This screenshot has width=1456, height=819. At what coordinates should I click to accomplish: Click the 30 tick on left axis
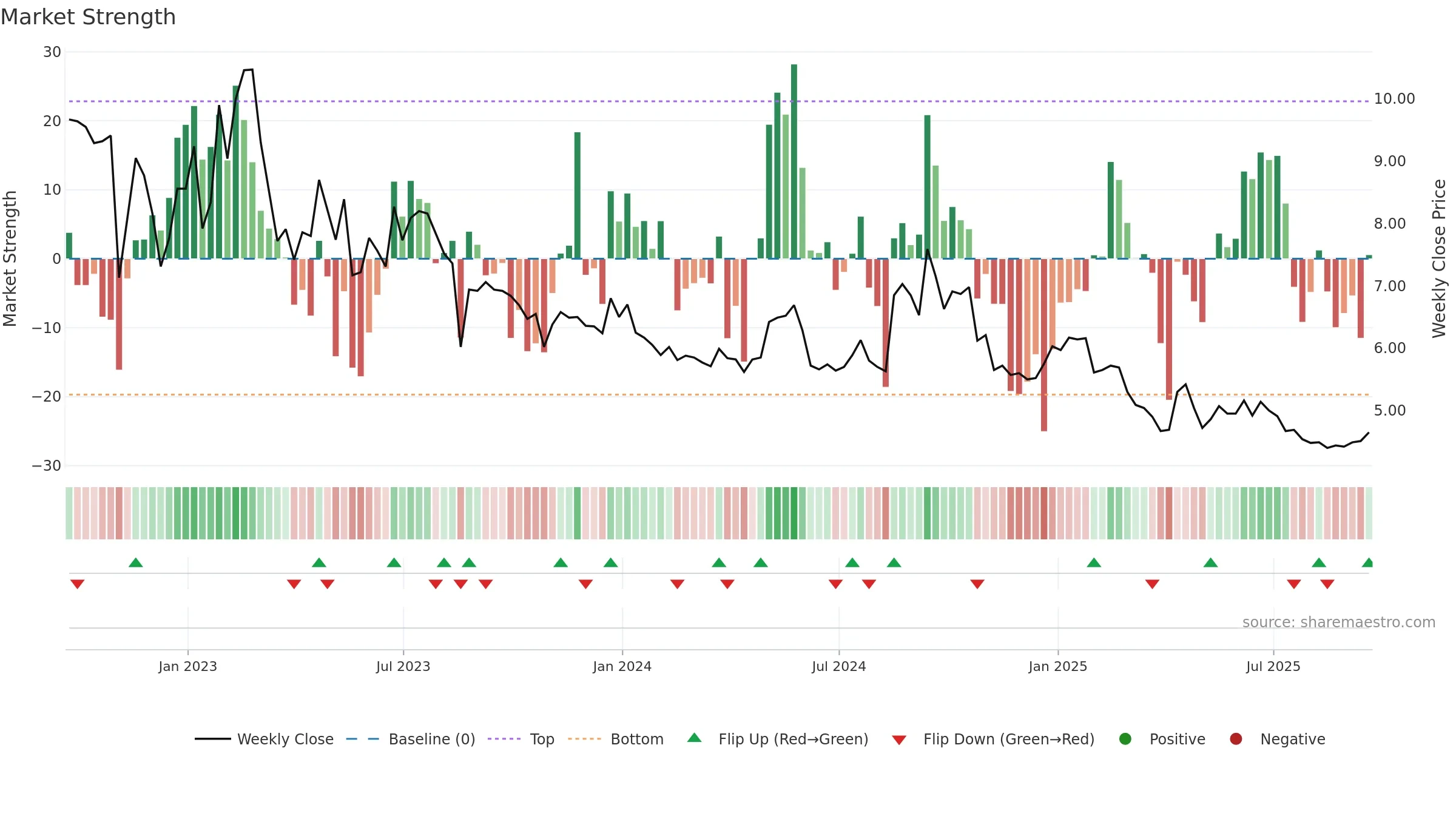[x=52, y=52]
